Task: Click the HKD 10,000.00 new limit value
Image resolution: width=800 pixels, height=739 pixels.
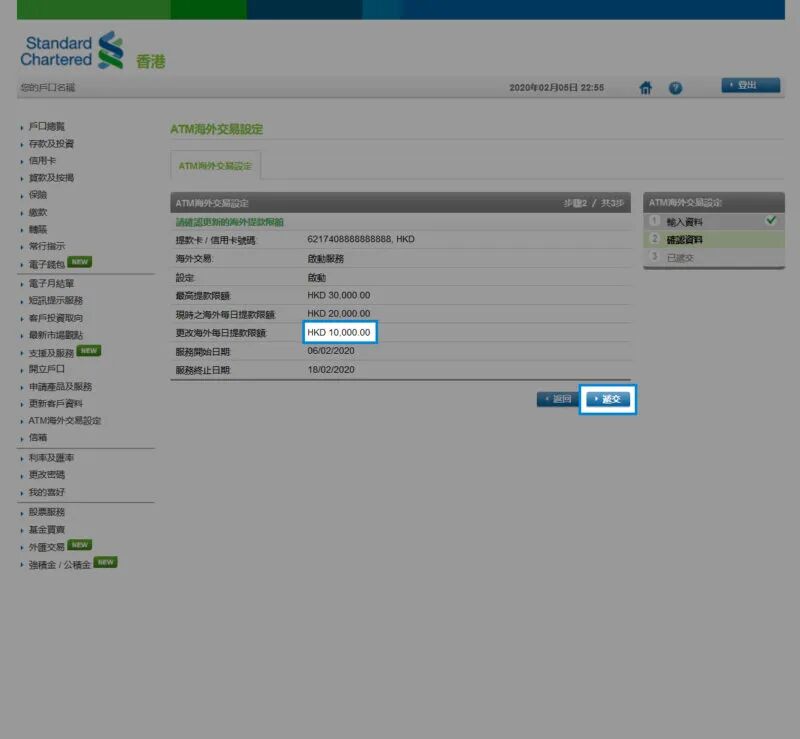Action: [339, 333]
